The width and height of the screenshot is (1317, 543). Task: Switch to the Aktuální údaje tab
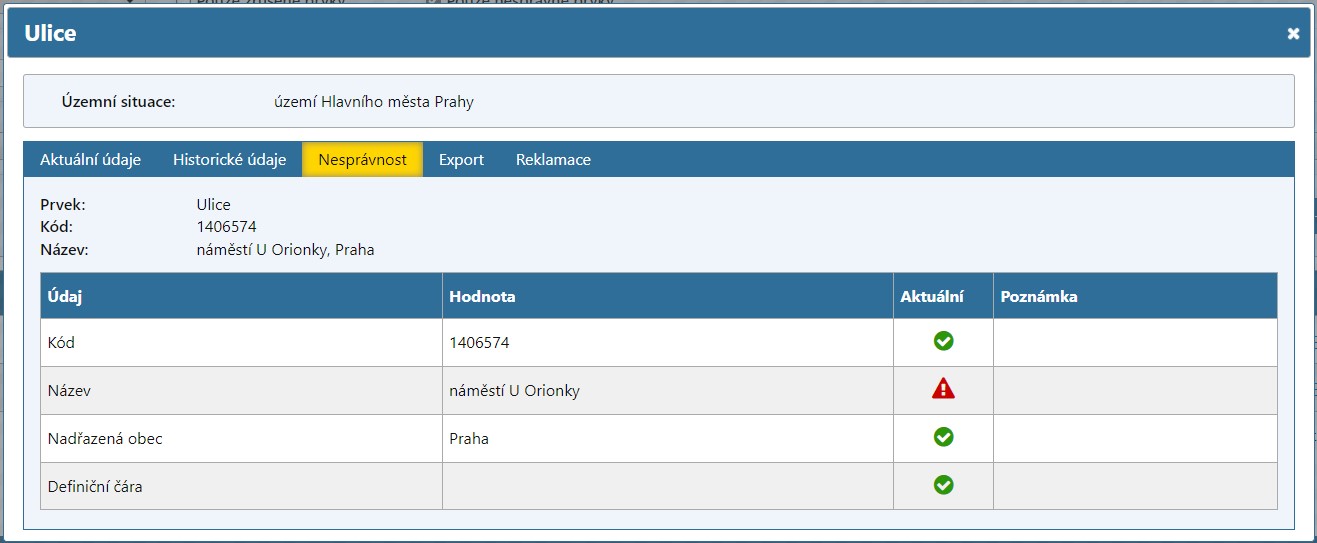click(90, 160)
